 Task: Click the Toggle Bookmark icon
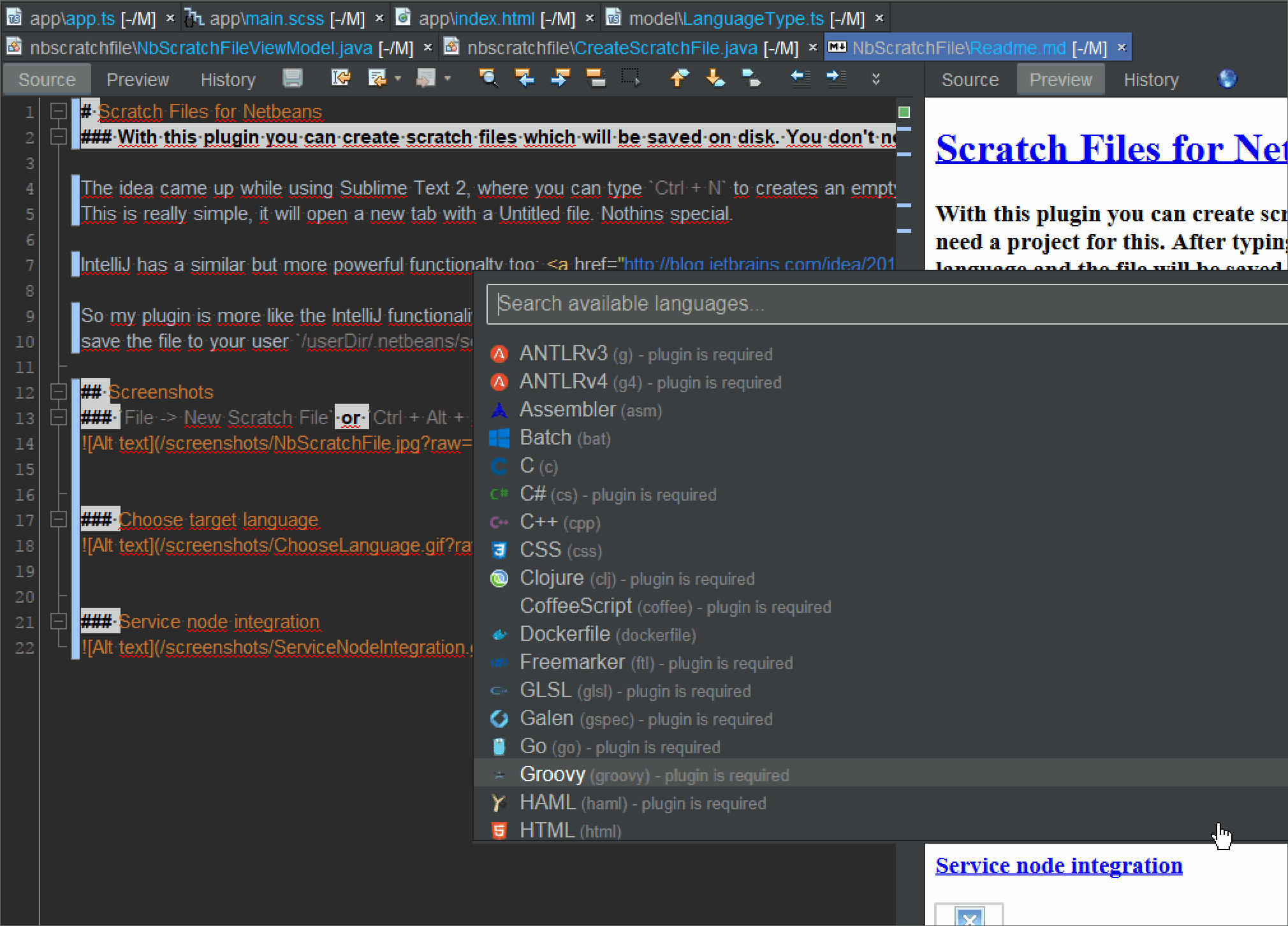tap(751, 78)
